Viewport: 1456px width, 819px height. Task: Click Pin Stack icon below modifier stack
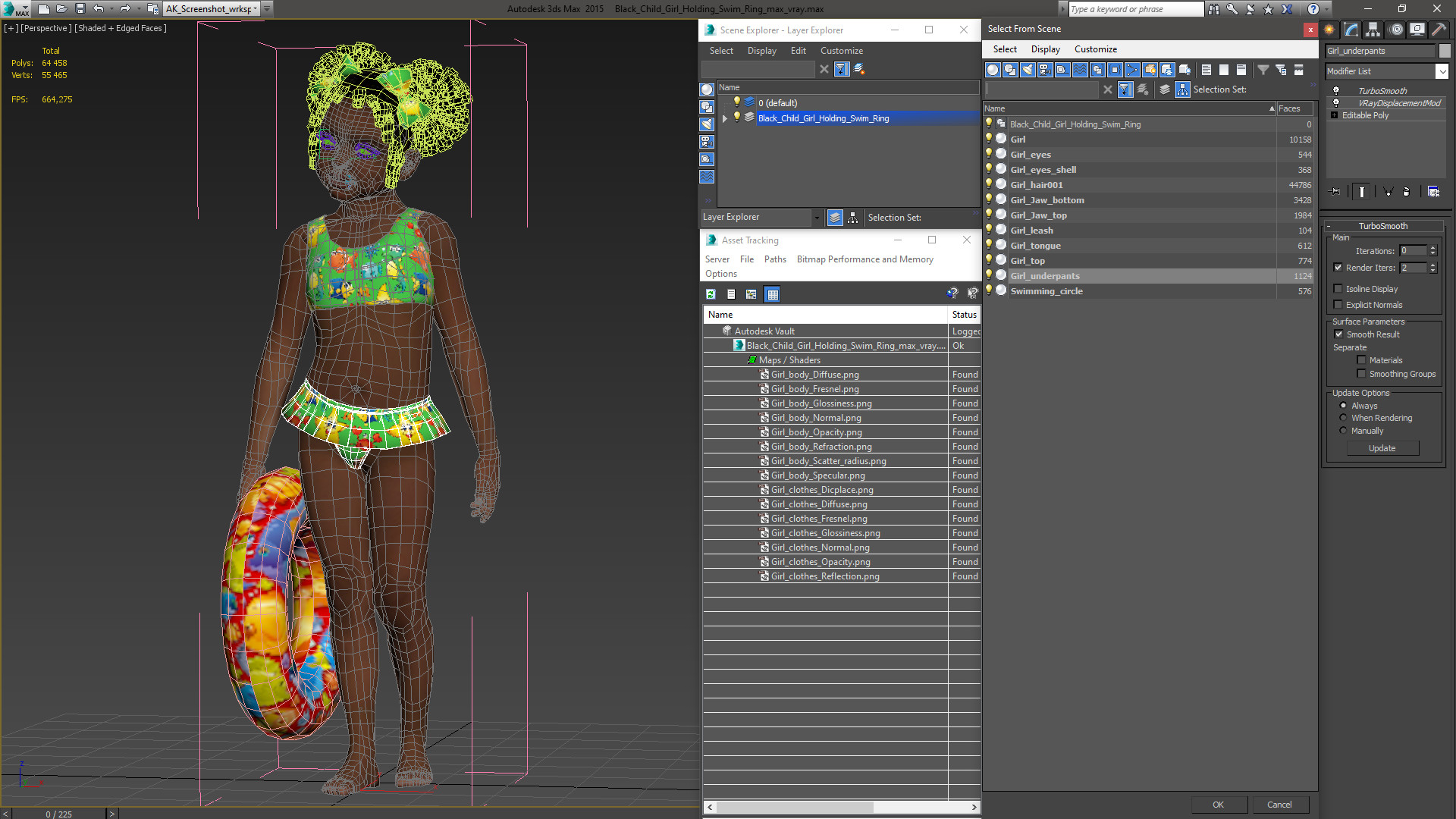1335,192
